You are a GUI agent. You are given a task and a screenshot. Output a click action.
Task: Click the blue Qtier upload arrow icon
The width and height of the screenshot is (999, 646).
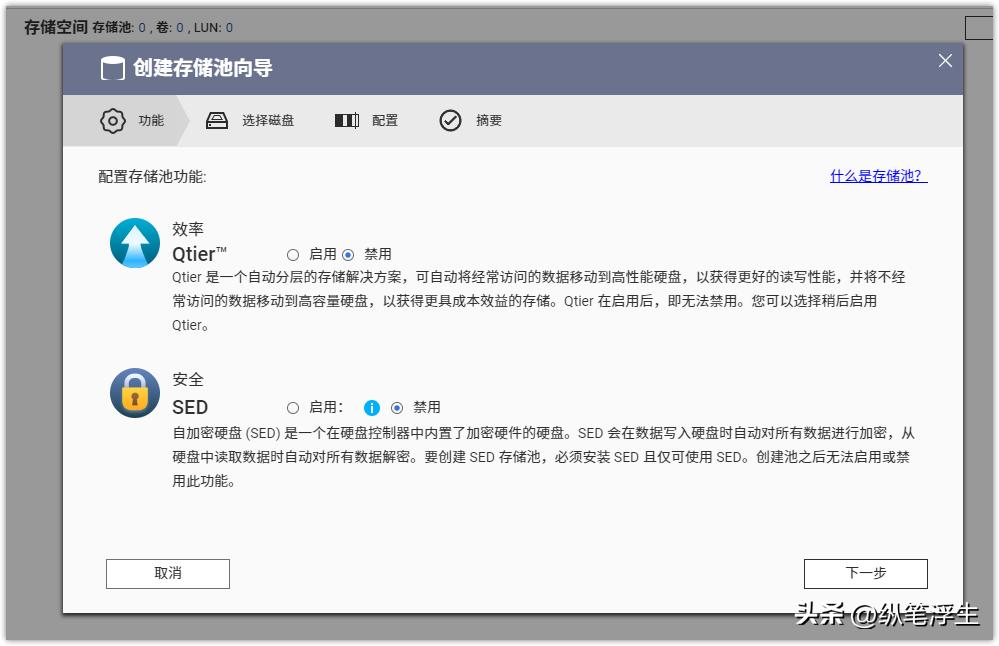(x=134, y=243)
